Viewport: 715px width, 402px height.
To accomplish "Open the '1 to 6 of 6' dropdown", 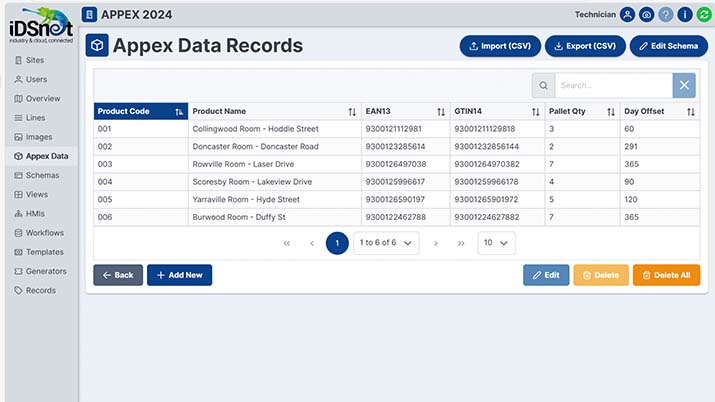I will pos(386,243).
